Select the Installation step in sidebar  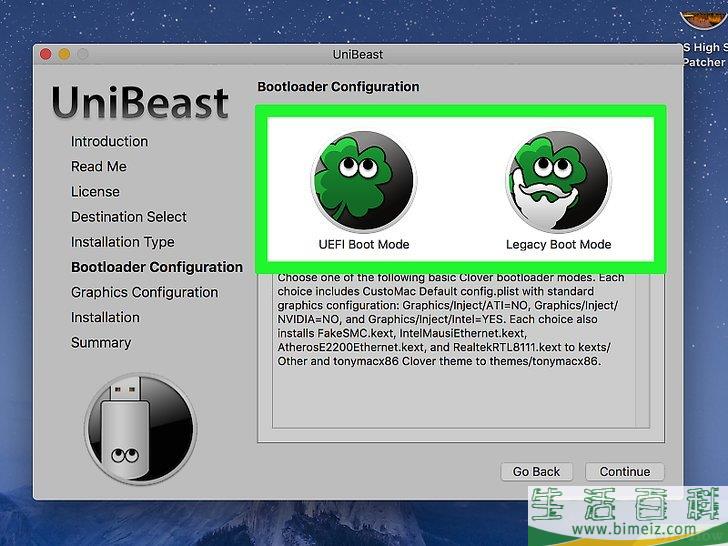click(105, 317)
